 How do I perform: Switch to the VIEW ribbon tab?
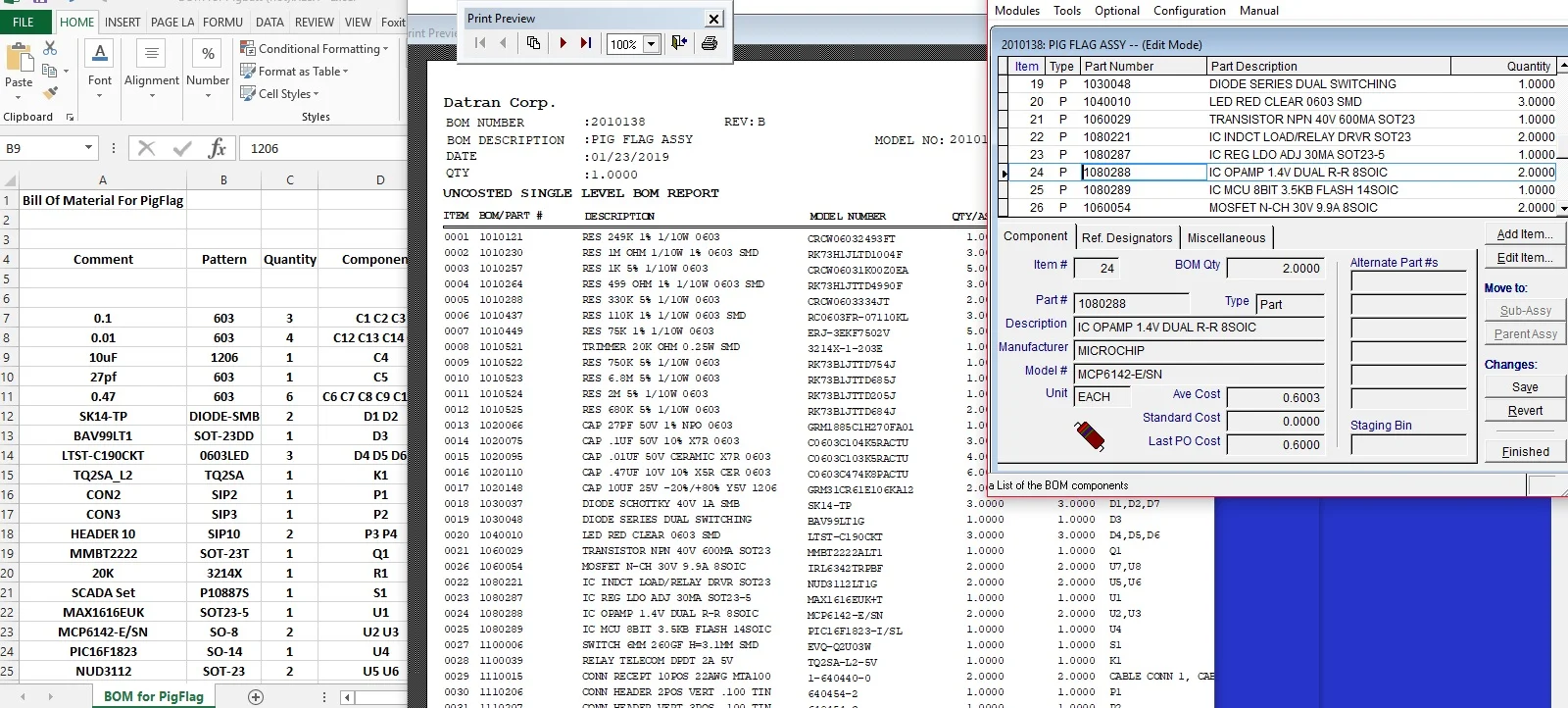358,22
